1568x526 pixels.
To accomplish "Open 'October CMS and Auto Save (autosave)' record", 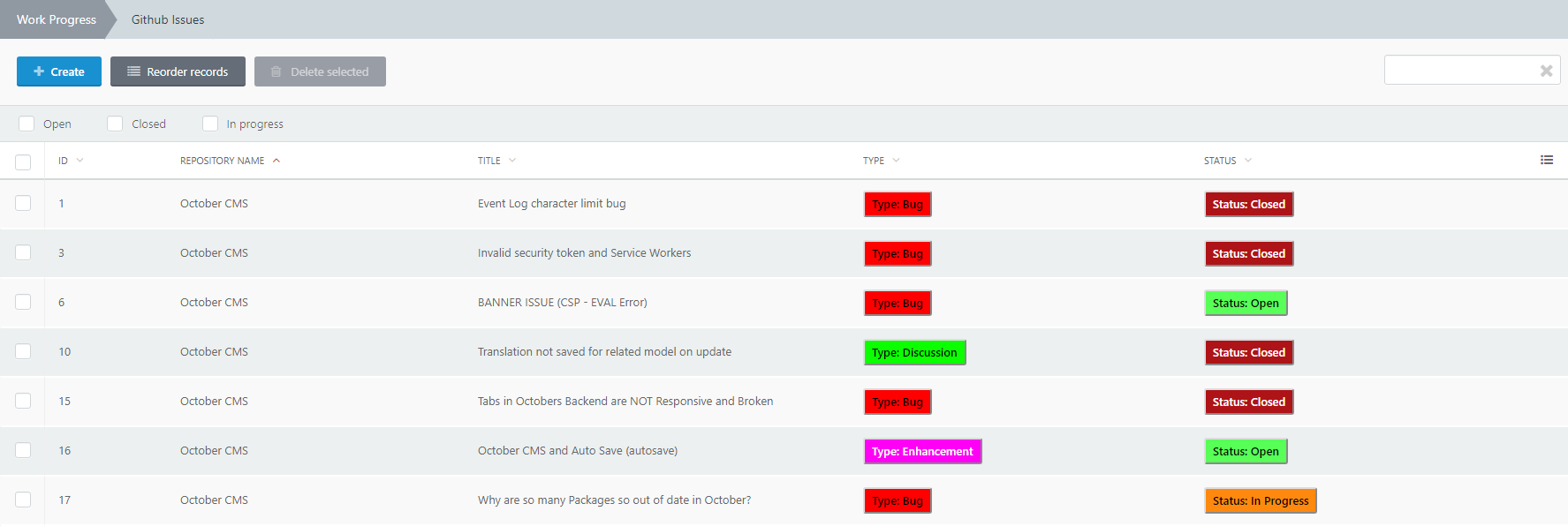I will click(578, 450).
